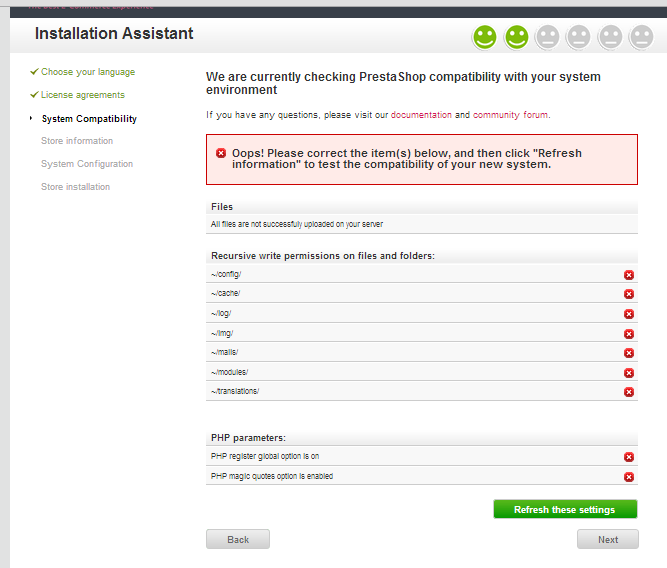667x568 pixels.
Task: Click the red error icon beside ~/modules/
Action: coord(629,373)
